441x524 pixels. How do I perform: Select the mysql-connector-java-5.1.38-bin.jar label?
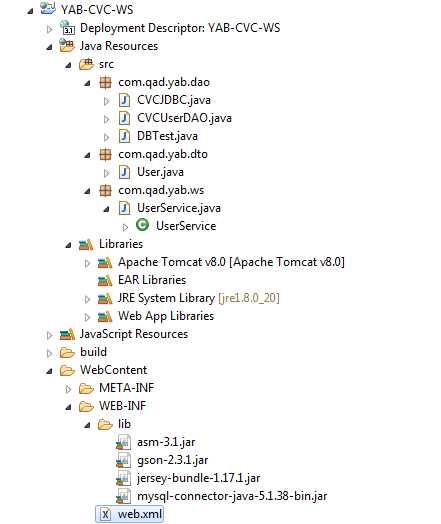[x=232, y=496]
